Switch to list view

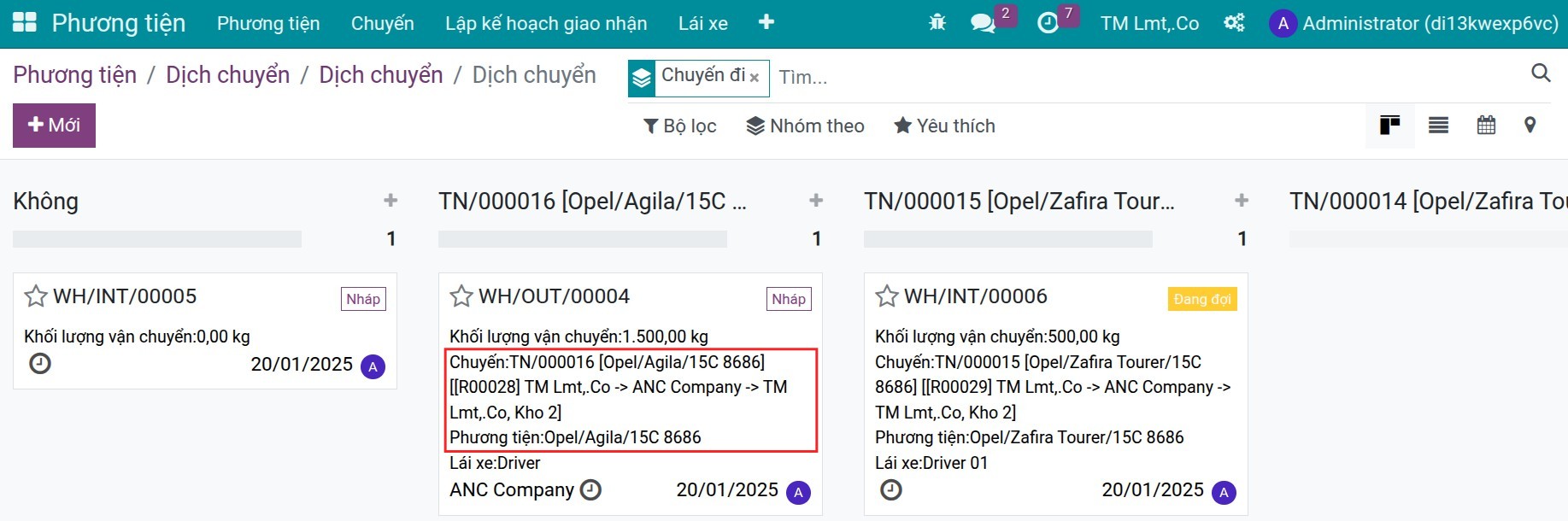point(1438,126)
